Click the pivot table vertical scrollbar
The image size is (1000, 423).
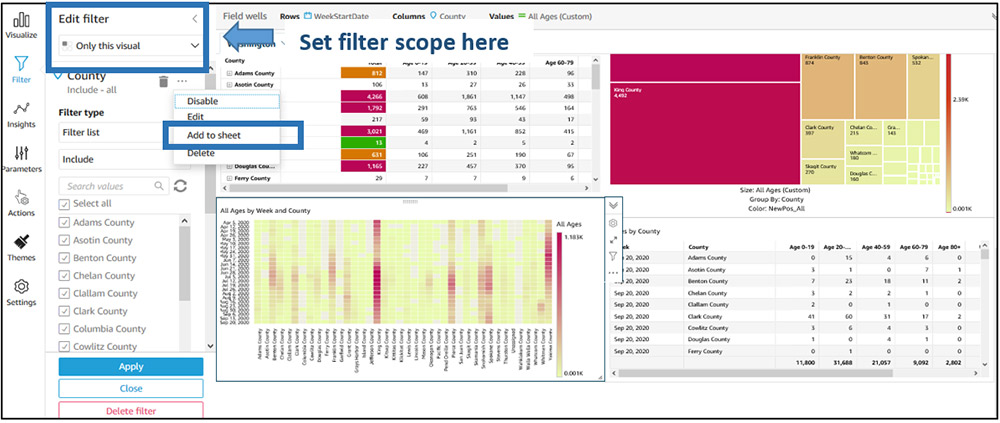(x=596, y=75)
